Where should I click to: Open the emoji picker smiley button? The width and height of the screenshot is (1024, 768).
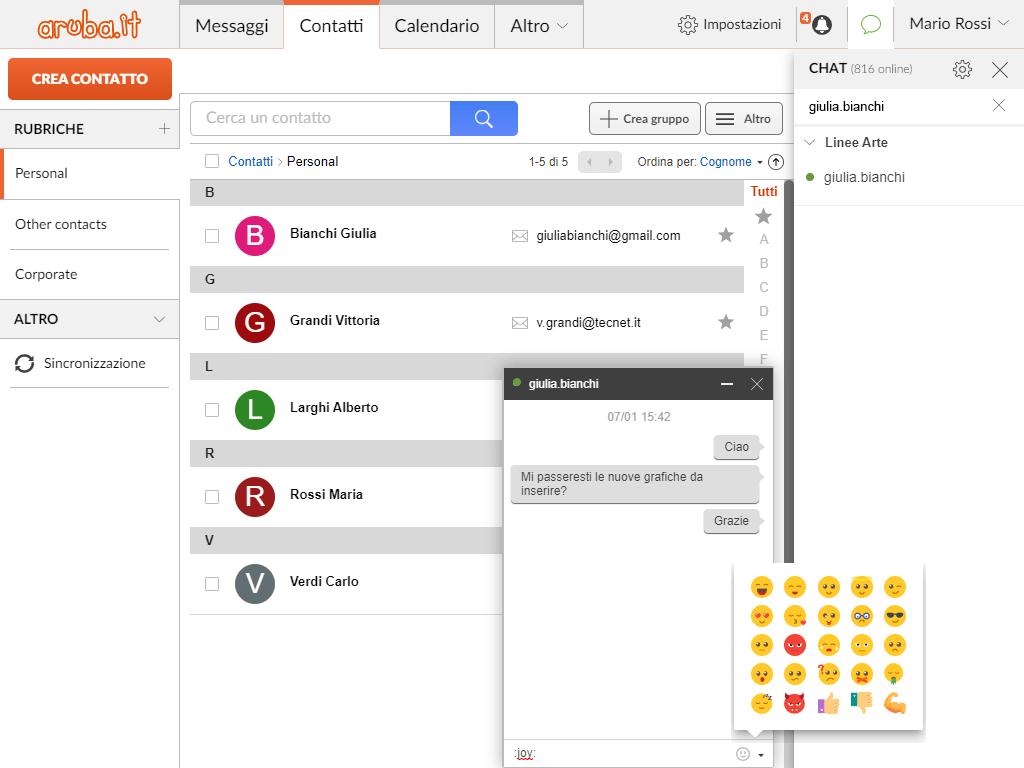(742, 754)
